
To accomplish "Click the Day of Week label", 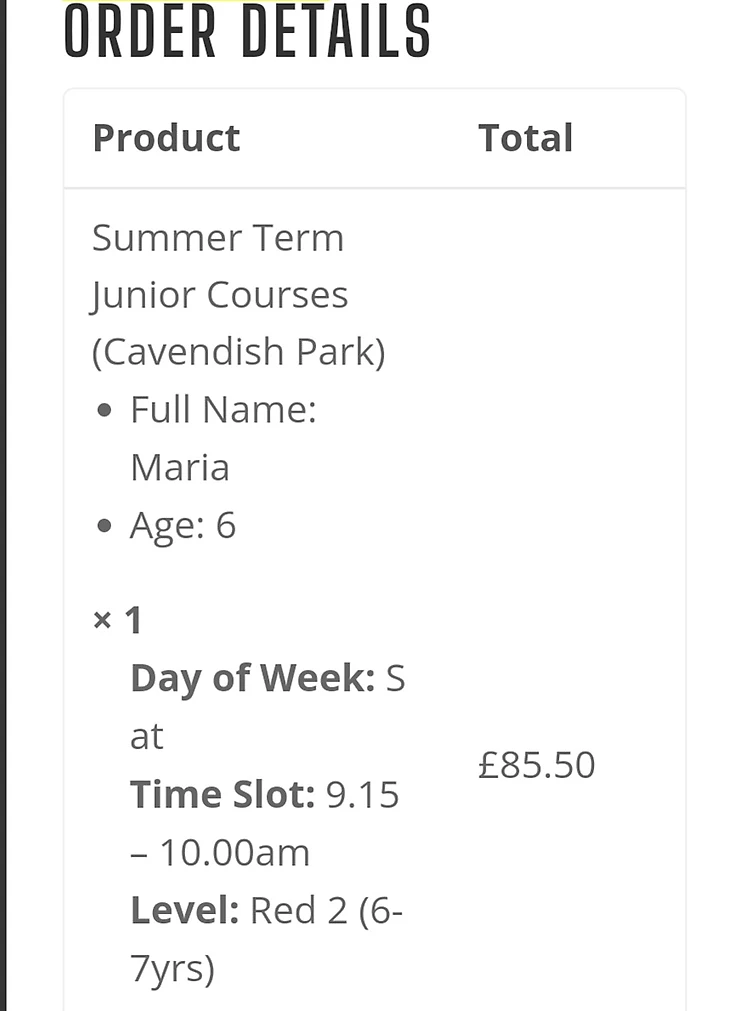I will 252,679.
